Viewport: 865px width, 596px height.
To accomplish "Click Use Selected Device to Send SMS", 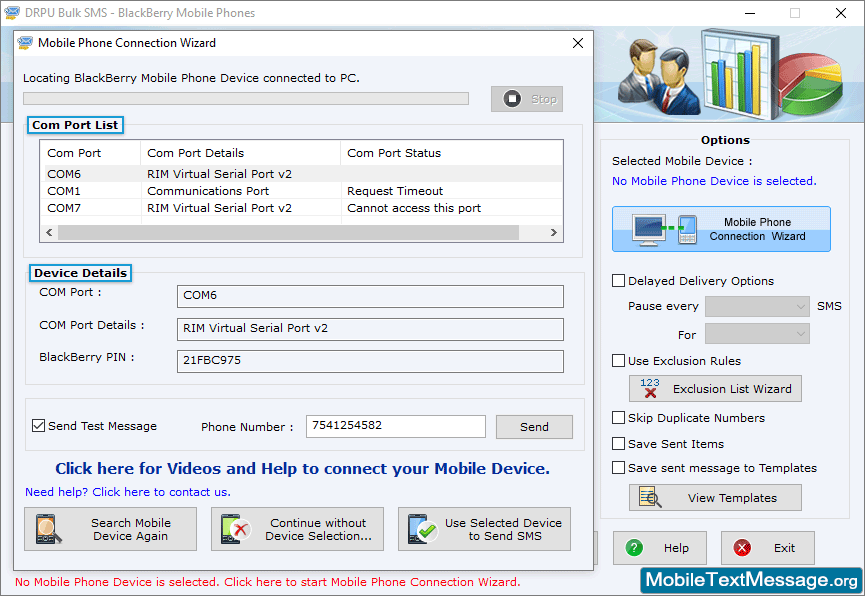I will tap(484, 529).
